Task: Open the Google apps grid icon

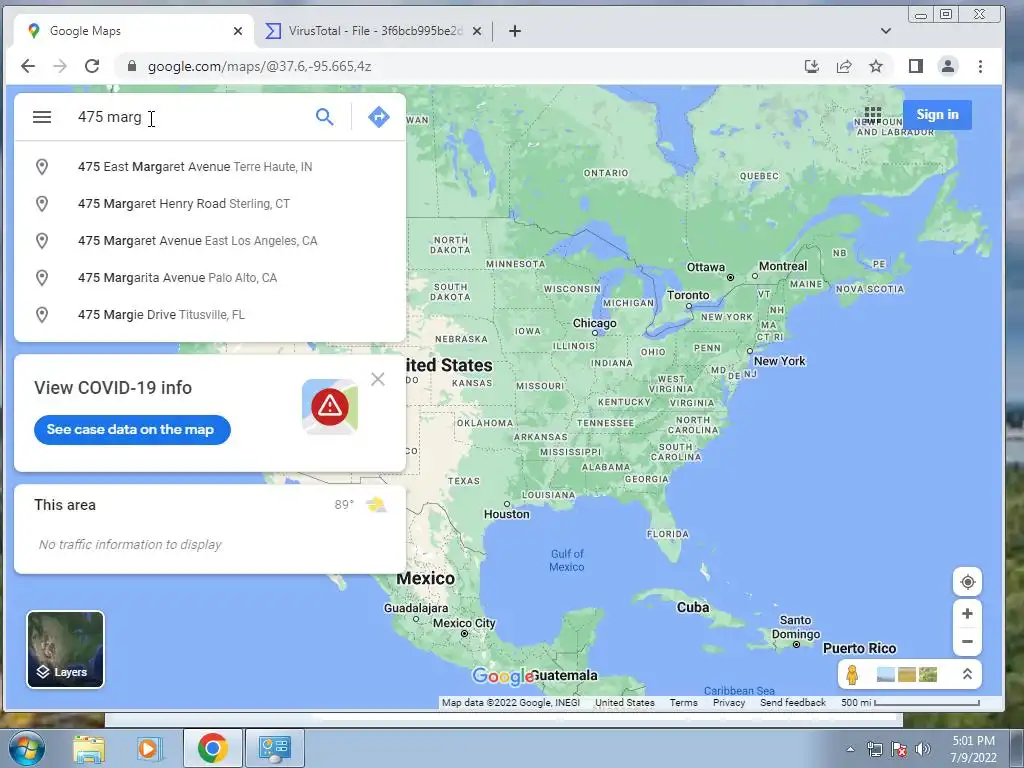Action: 873,115
